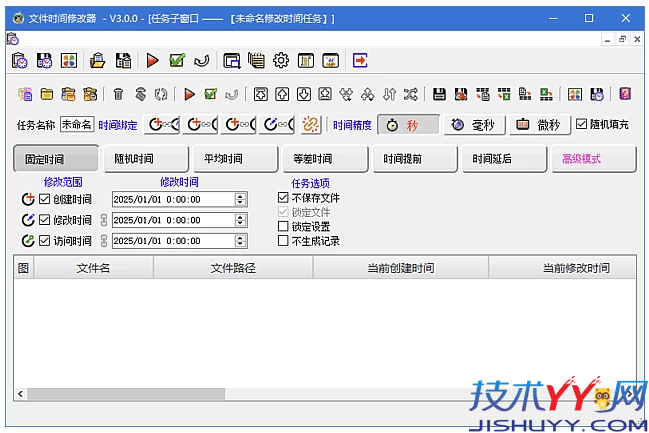Click the small red play arrow in second toolbar
This screenshot has height=433, width=649.
tap(189, 94)
